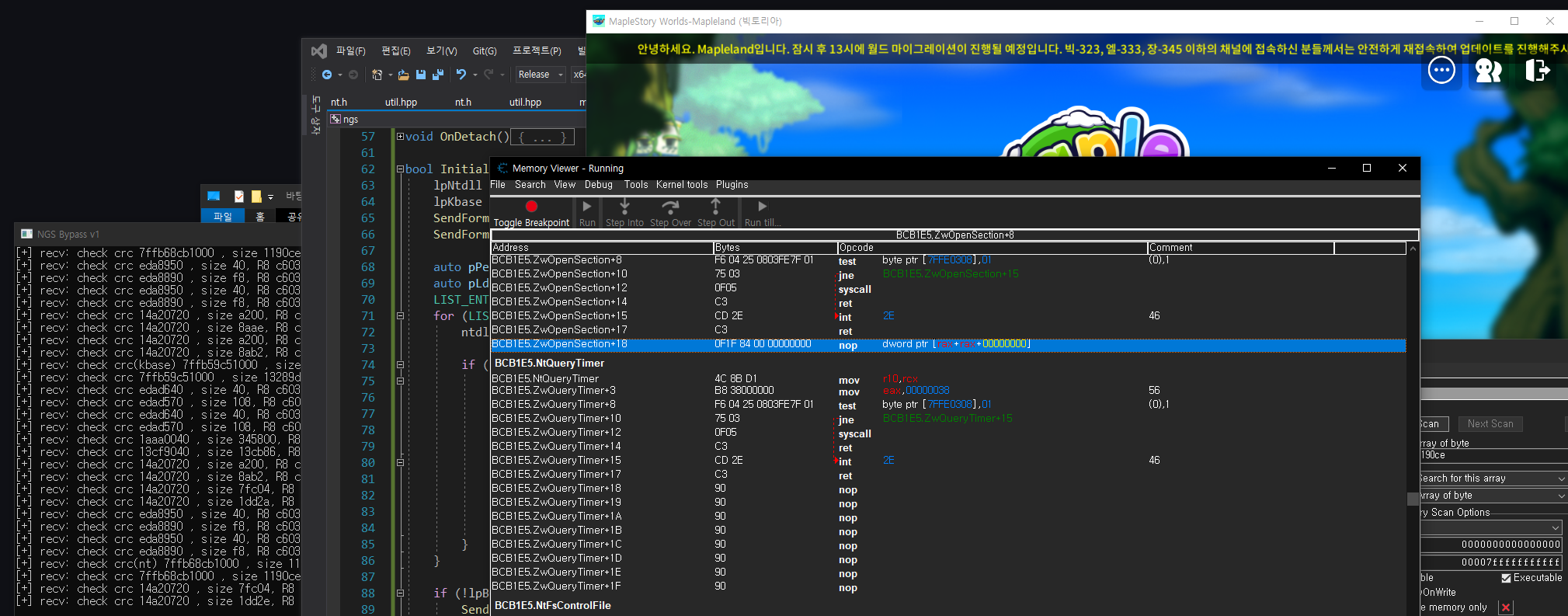
Task: Click the Visual Studio open file icon
Action: [404, 75]
